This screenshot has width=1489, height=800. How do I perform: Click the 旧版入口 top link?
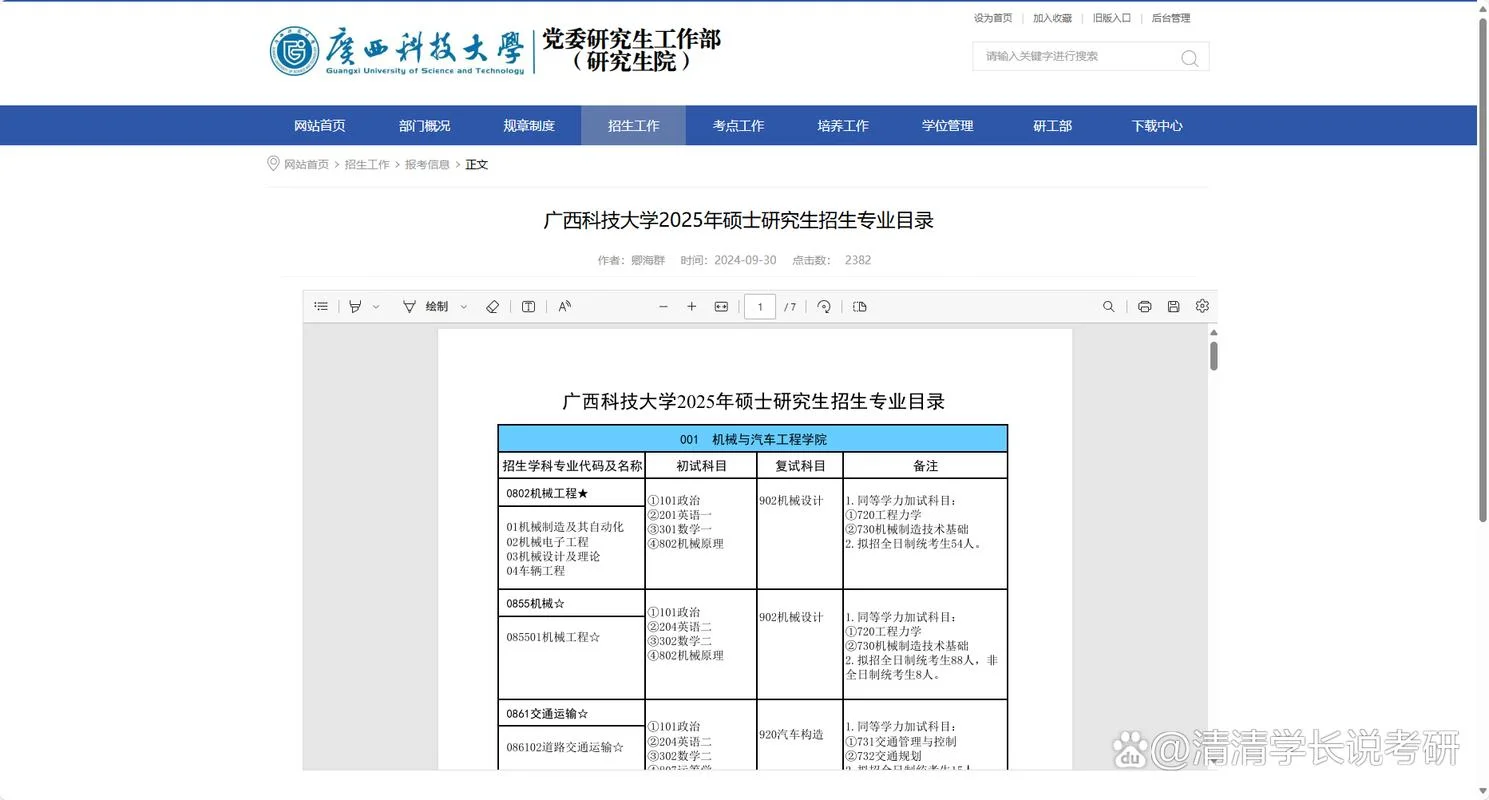1112,18
